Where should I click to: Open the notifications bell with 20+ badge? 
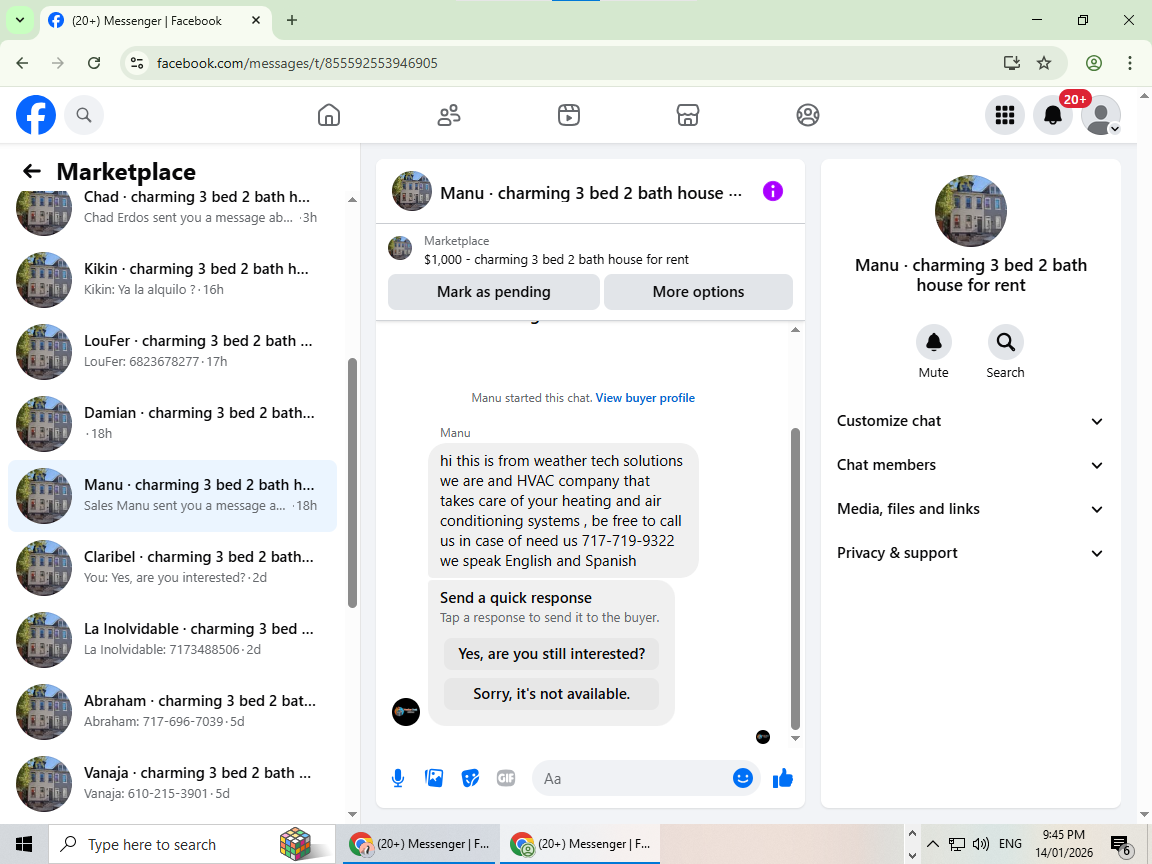point(1053,115)
